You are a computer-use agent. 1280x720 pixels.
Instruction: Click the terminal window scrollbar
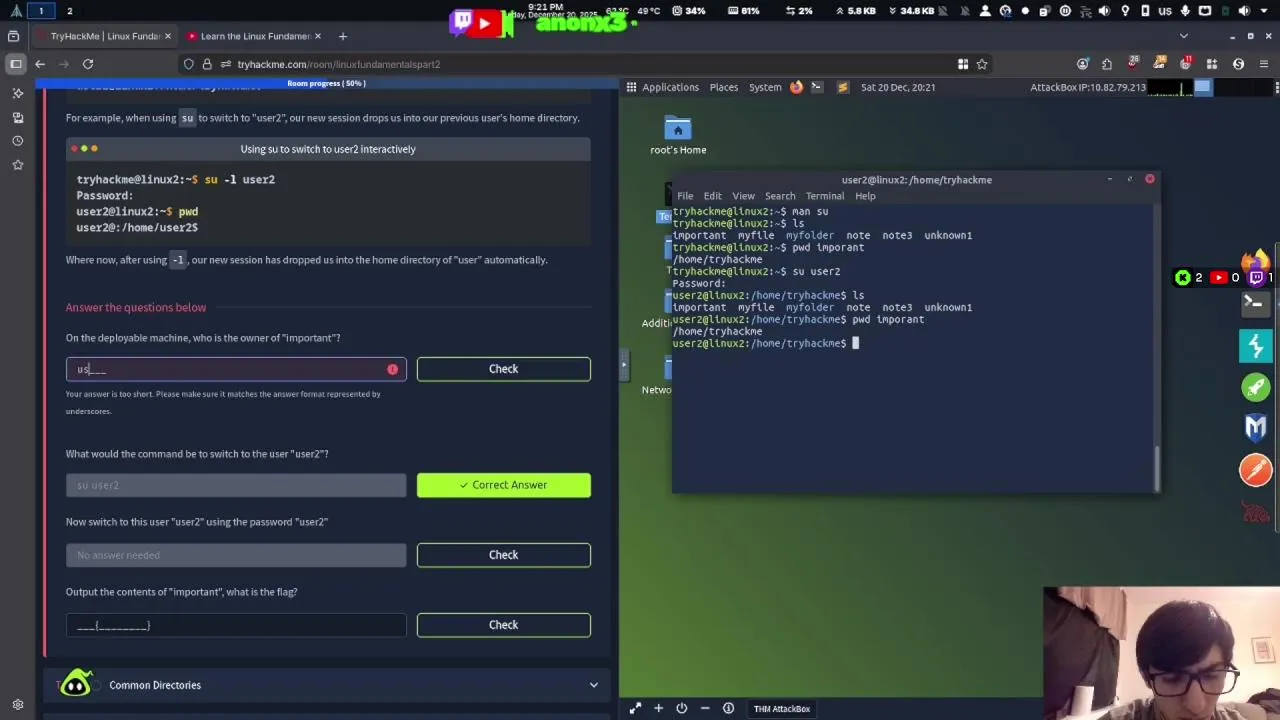[1157, 468]
